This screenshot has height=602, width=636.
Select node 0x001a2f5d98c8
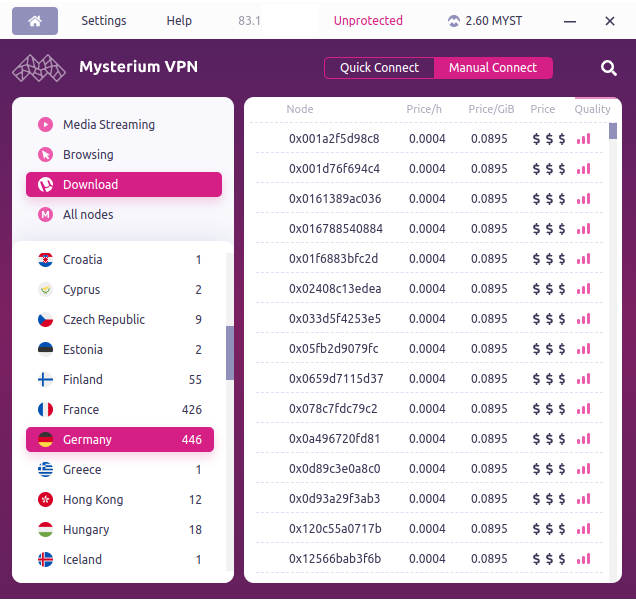(334, 139)
